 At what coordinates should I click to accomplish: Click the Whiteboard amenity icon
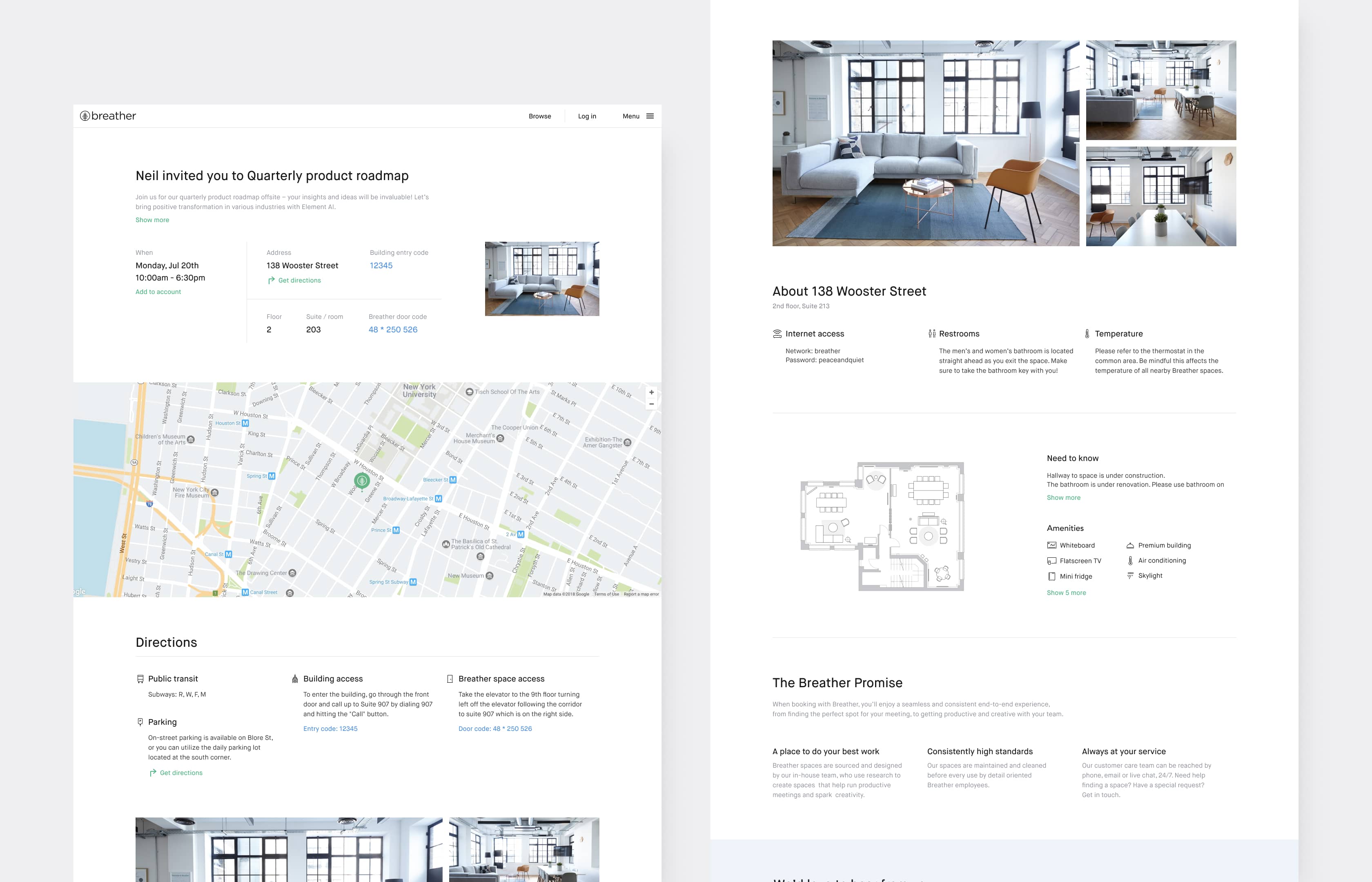[x=1051, y=545]
